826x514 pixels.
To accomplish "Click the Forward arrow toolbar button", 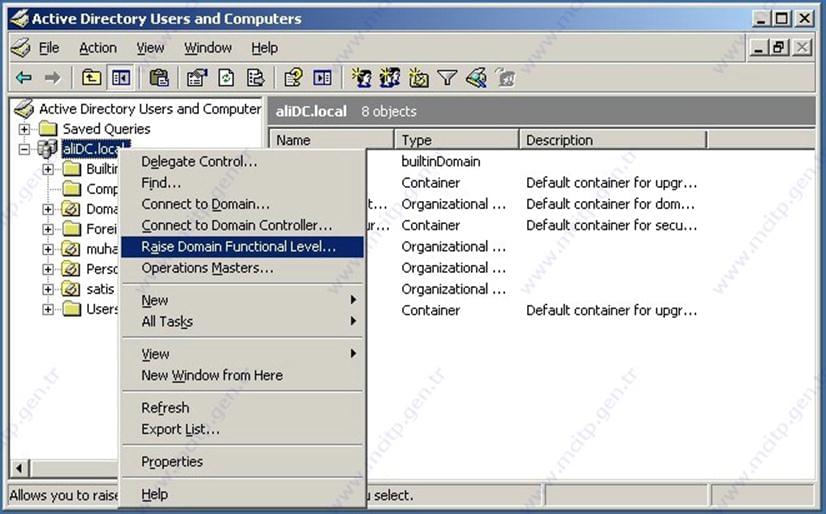I will [x=52, y=78].
